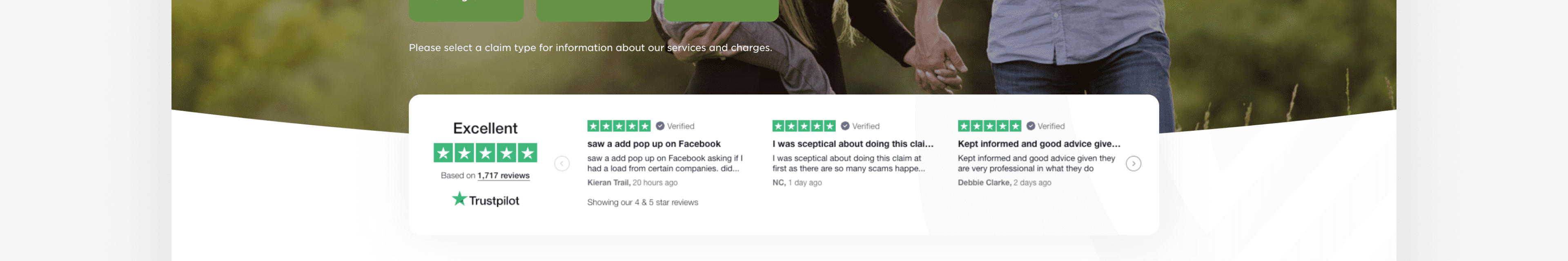Click the Verified badge on Debbie Clarke's review
This screenshot has width=1568, height=261.
1046,126
